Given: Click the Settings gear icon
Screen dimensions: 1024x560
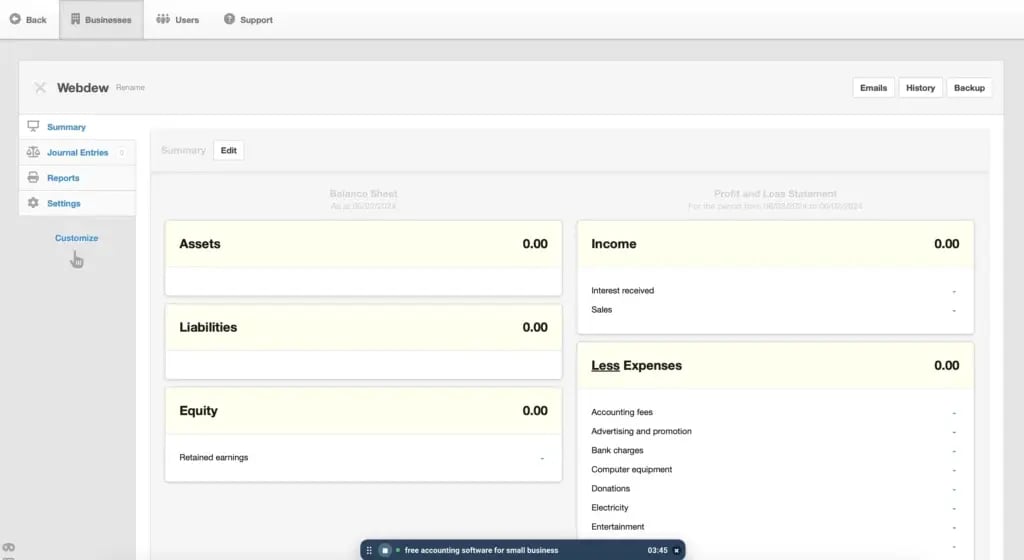Looking at the screenshot, I should click(33, 203).
